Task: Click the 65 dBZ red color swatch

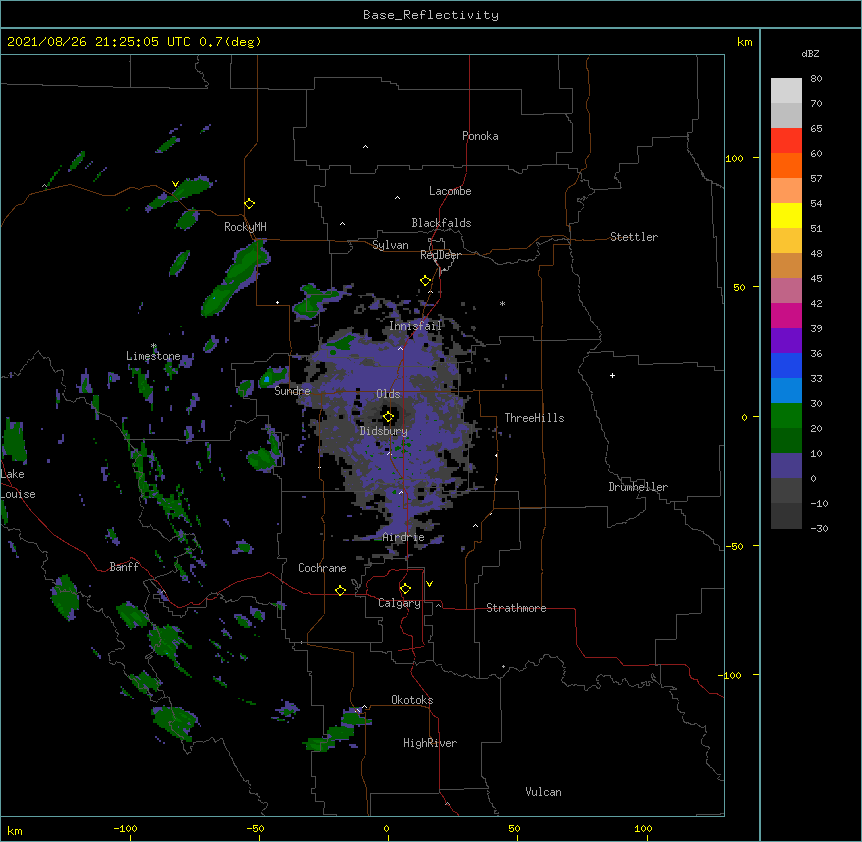Action: (786, 140)
